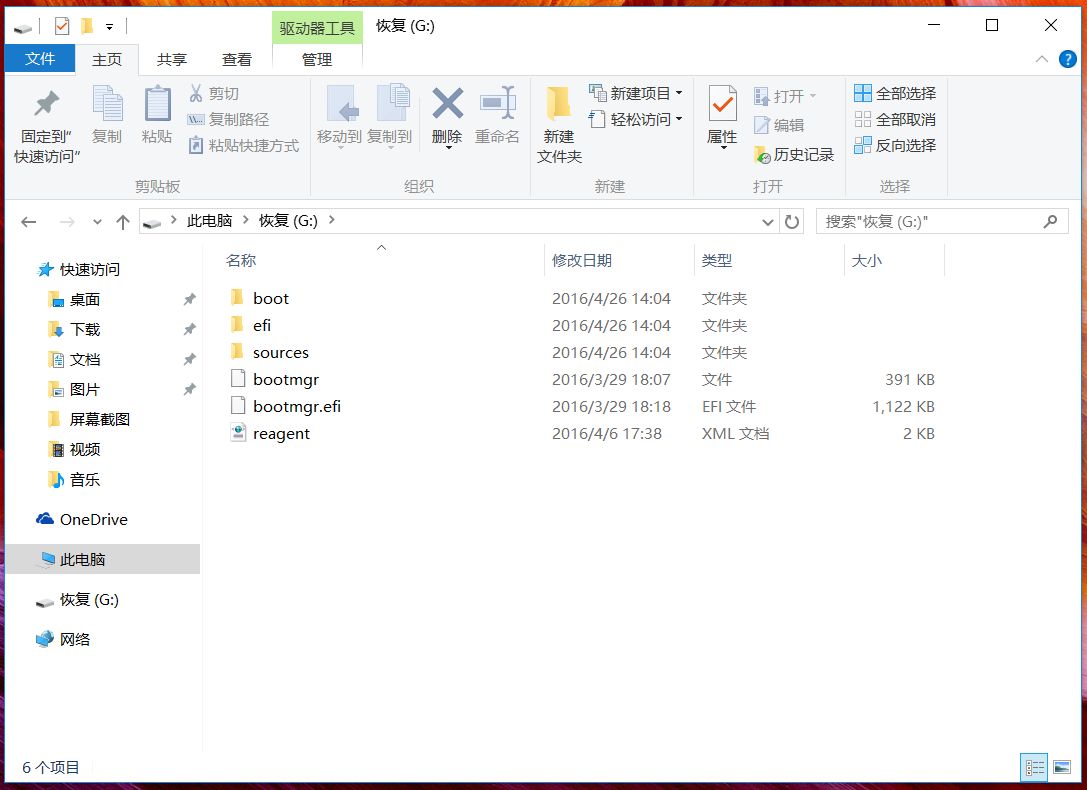Open the address bar history dropdown

(x=768, y=221)
